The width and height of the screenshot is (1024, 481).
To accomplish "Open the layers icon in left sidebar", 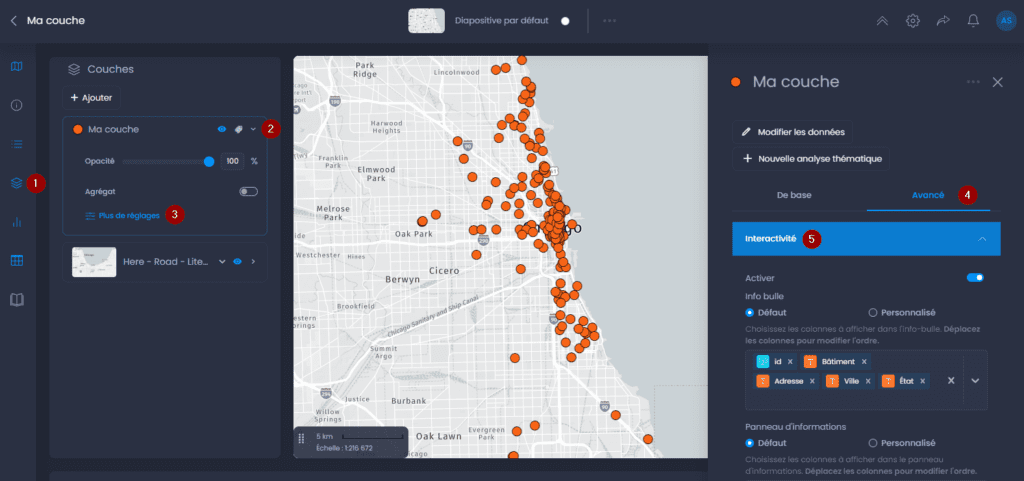I will tap(17, 183).
